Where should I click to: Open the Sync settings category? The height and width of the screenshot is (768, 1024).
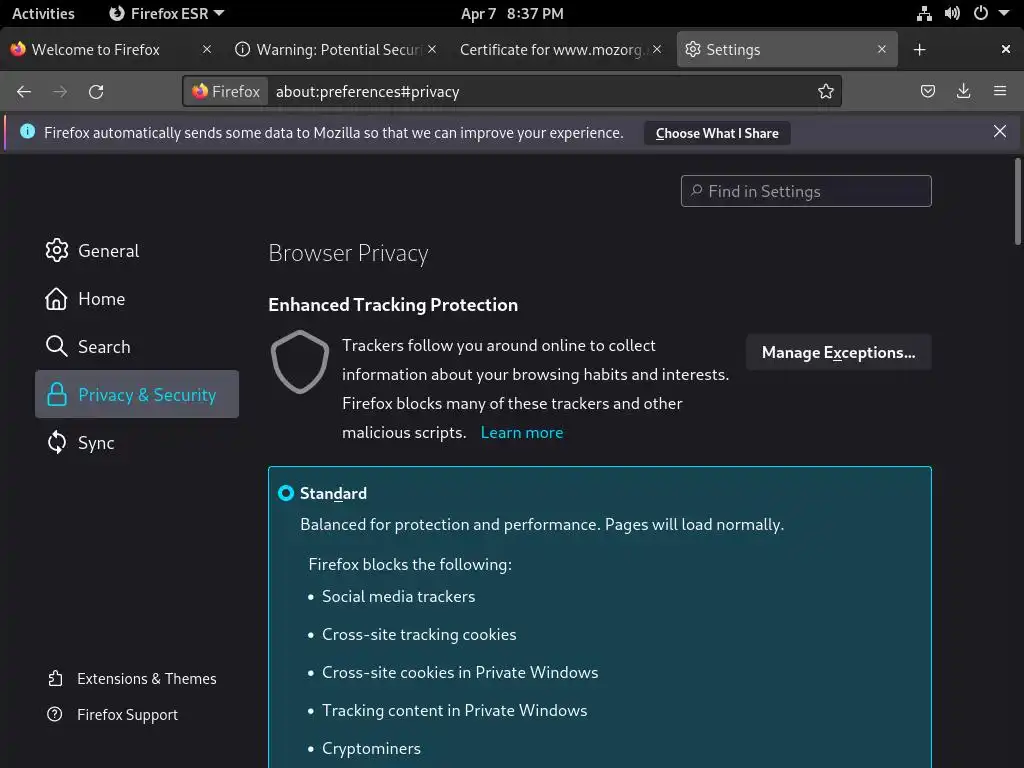click(x=96, y=443)
